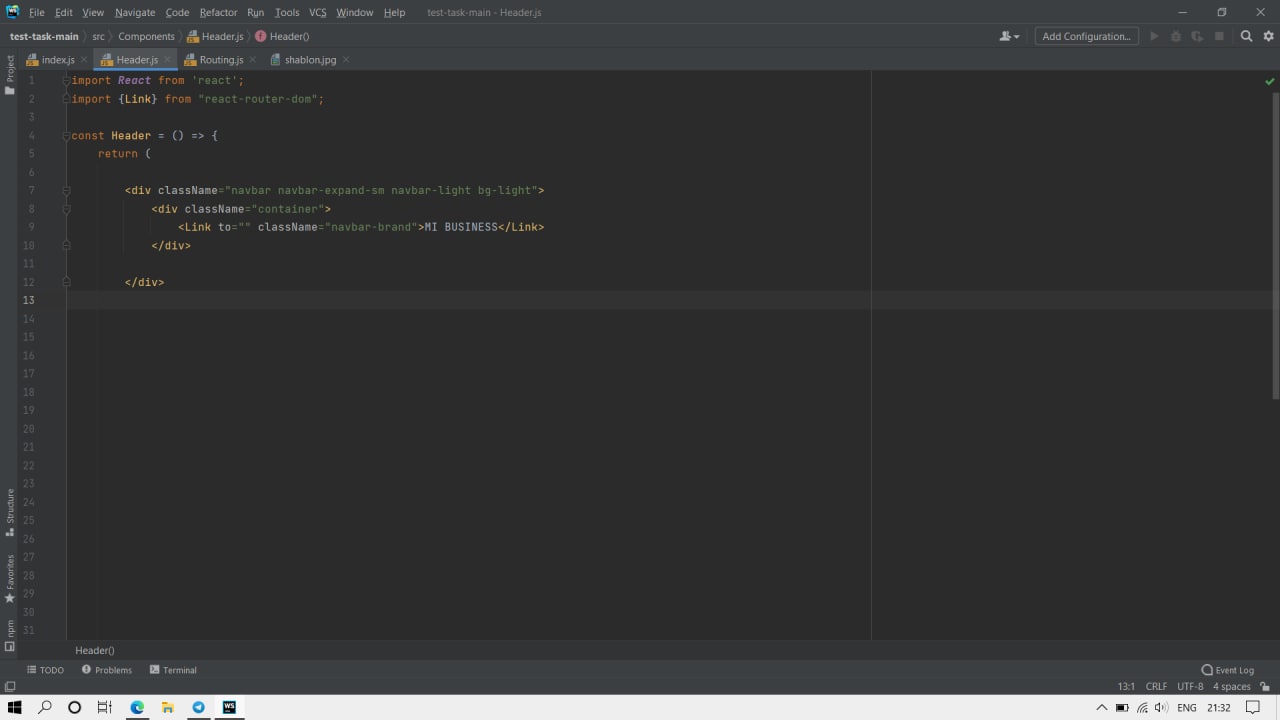Open the Refactor menu
The image size is (1280, 720).
coord(218,12)
